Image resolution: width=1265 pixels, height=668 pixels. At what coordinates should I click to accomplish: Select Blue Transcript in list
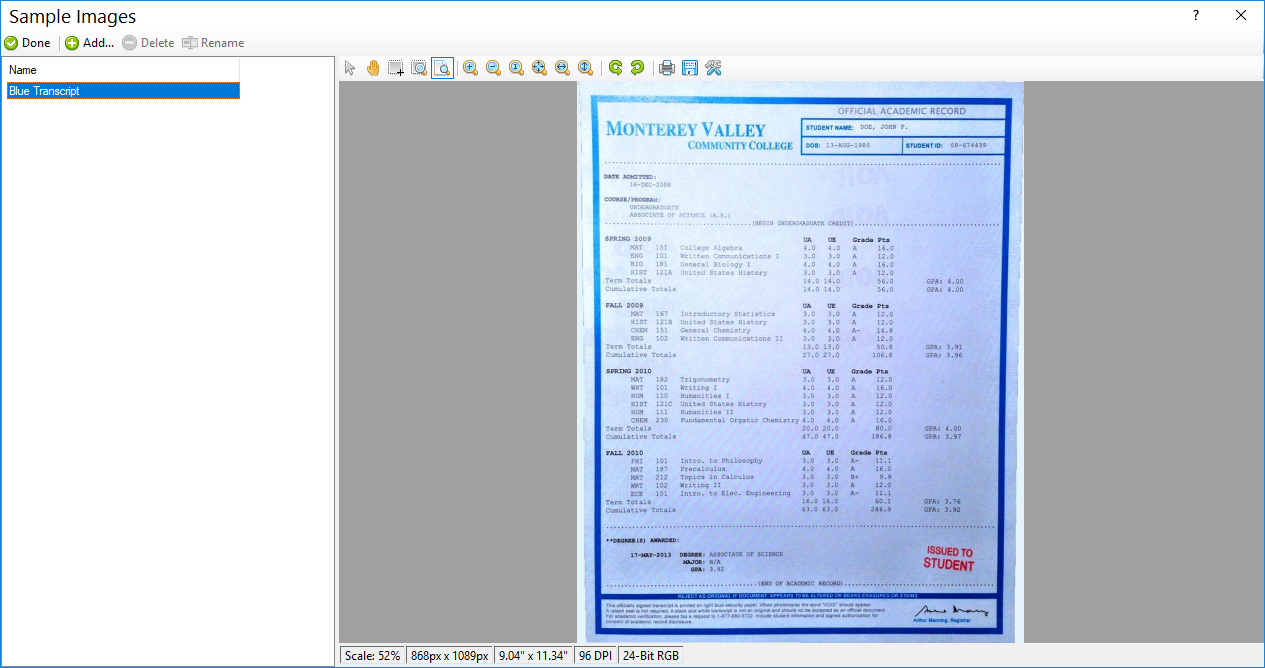coord(122,91)
